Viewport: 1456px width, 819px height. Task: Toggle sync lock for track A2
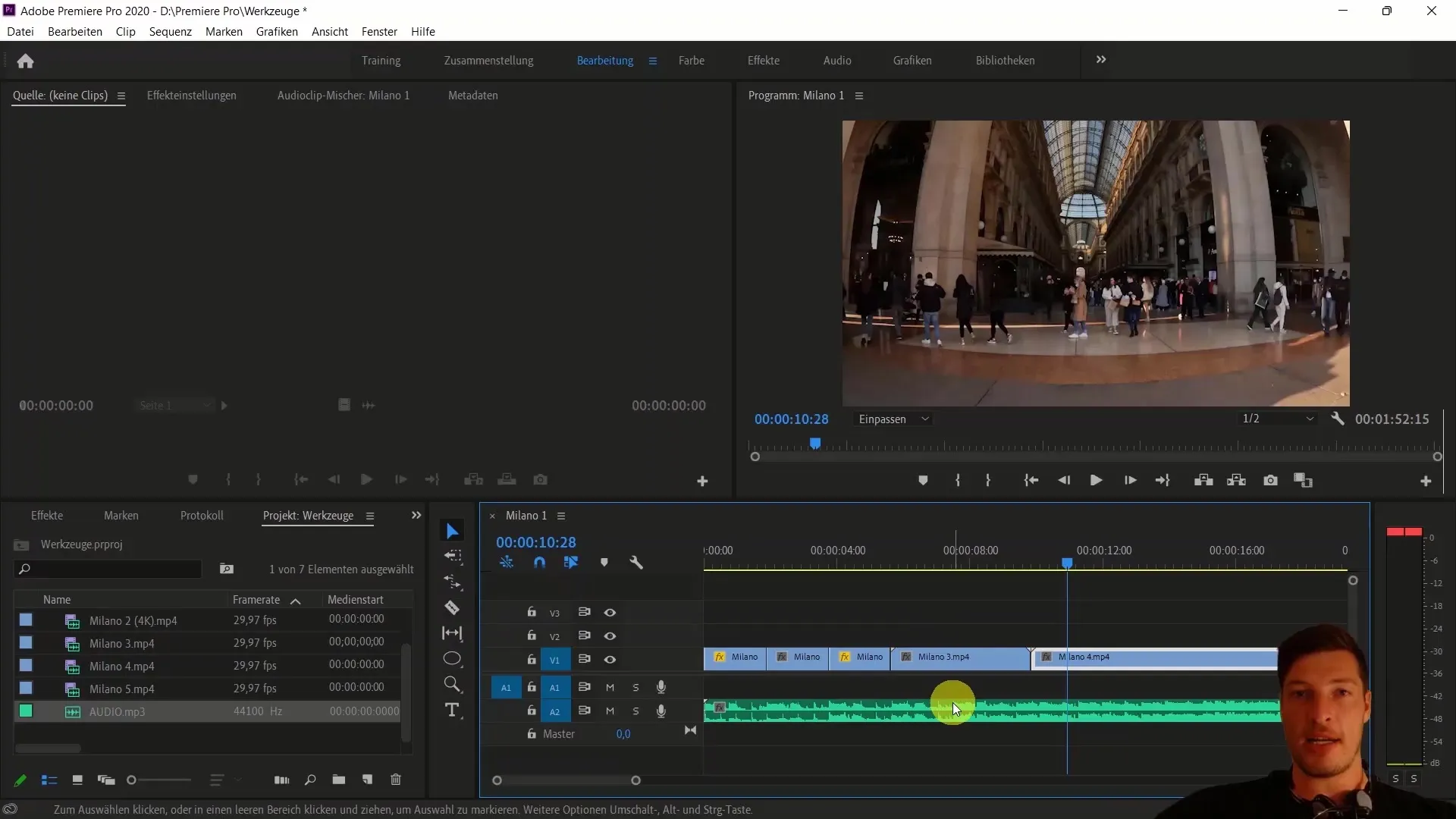click(x=584, y=711)
